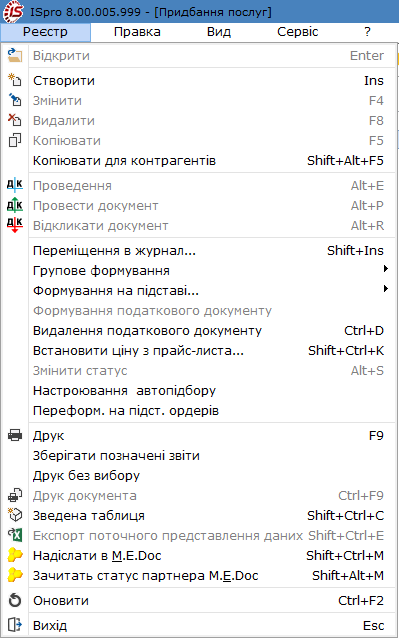Viewport: 399px width, 638px height.
Task: Open the question mark help menu
Action: [367, 32]
